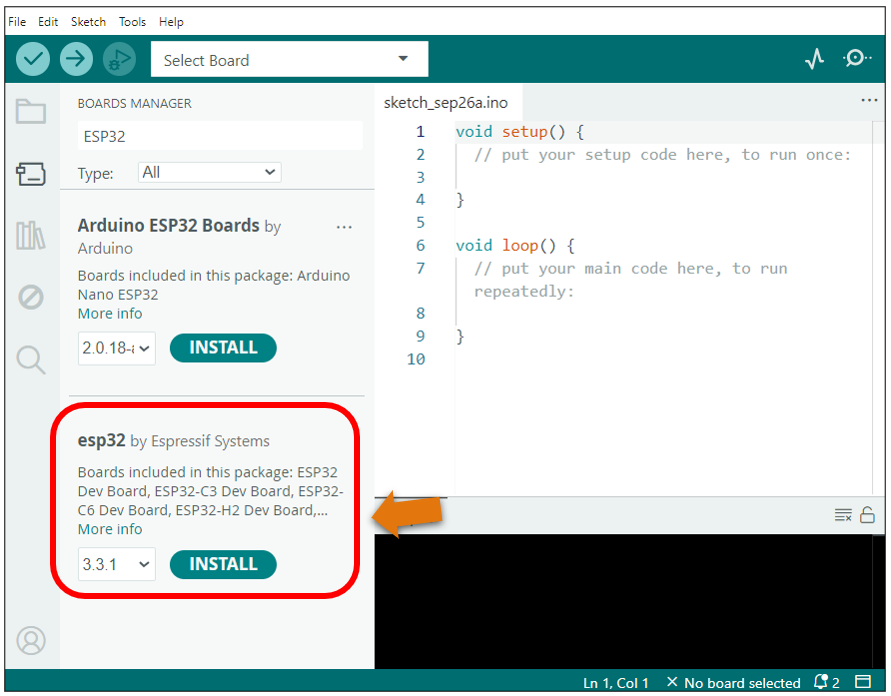Viewport: 891px width, 696px height.
Task: Click the void setup() code line
Action: [x=520, y=132]
